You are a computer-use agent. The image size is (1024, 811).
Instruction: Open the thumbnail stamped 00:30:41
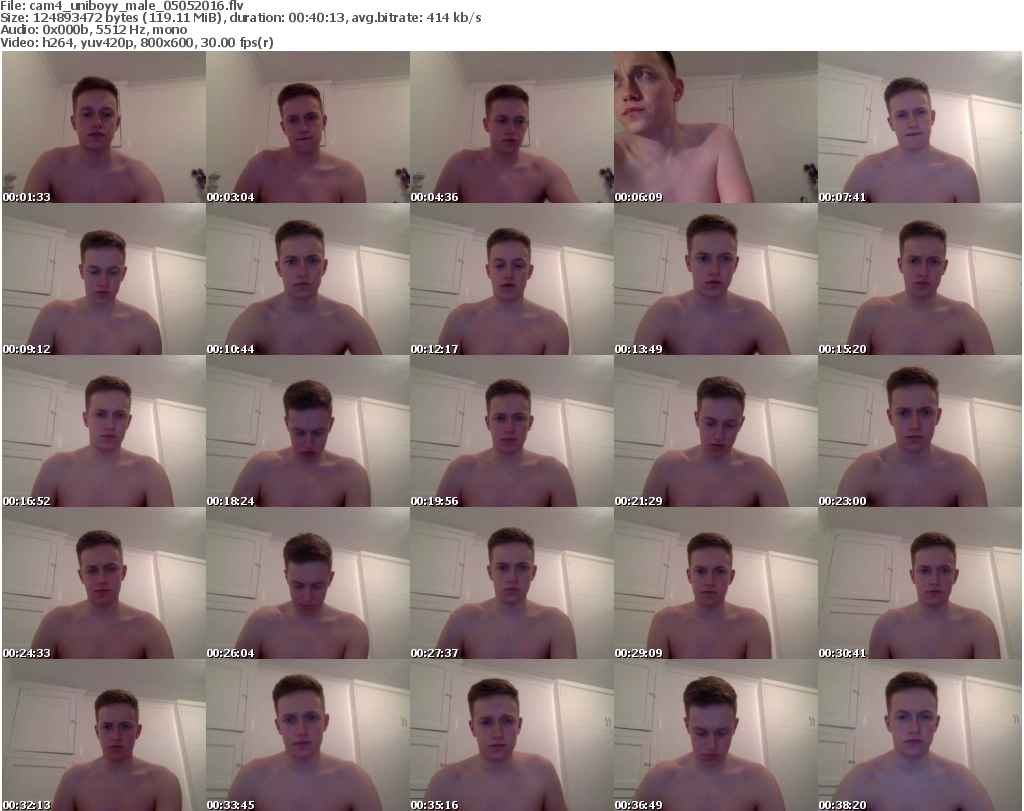[920, 583]
